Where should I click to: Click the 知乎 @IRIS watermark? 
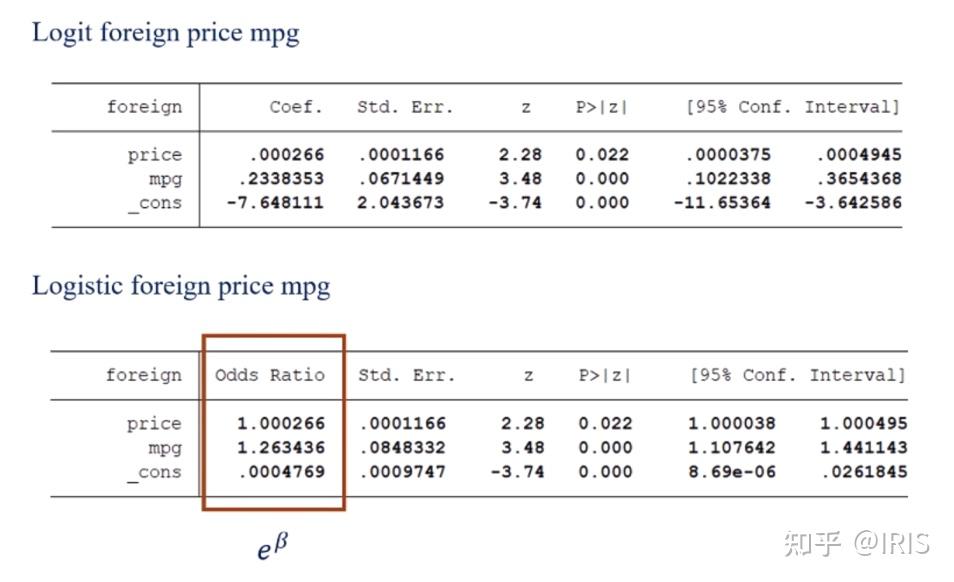click(x=857, y=543)
